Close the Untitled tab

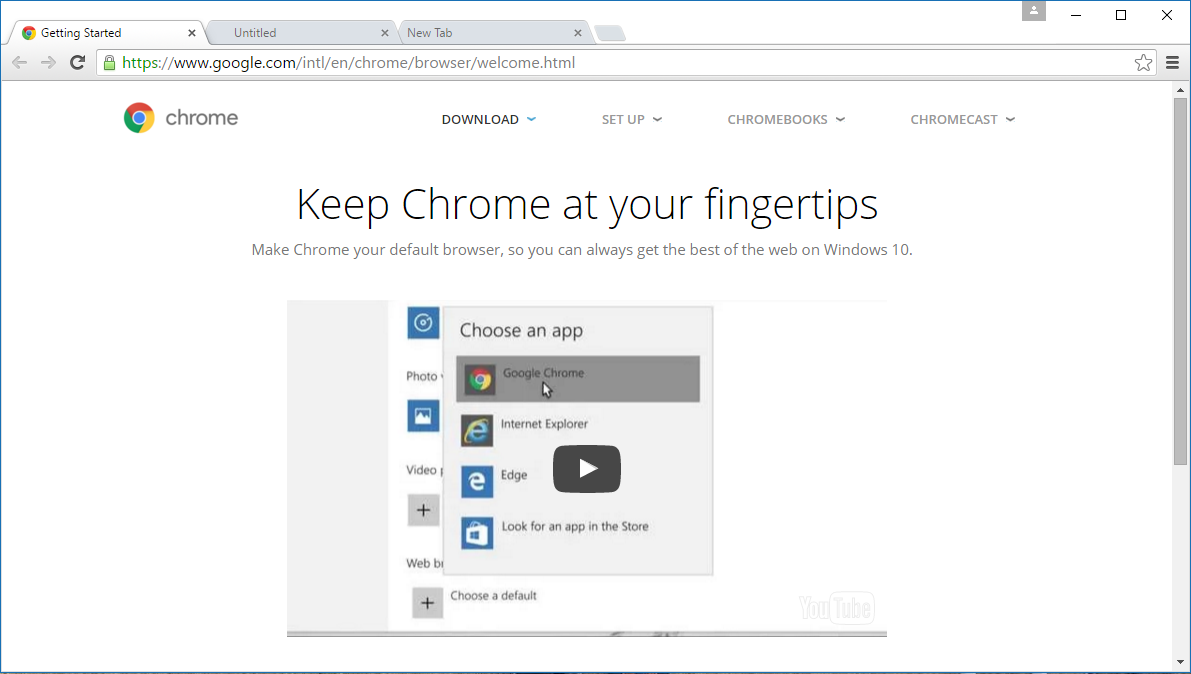384,33
